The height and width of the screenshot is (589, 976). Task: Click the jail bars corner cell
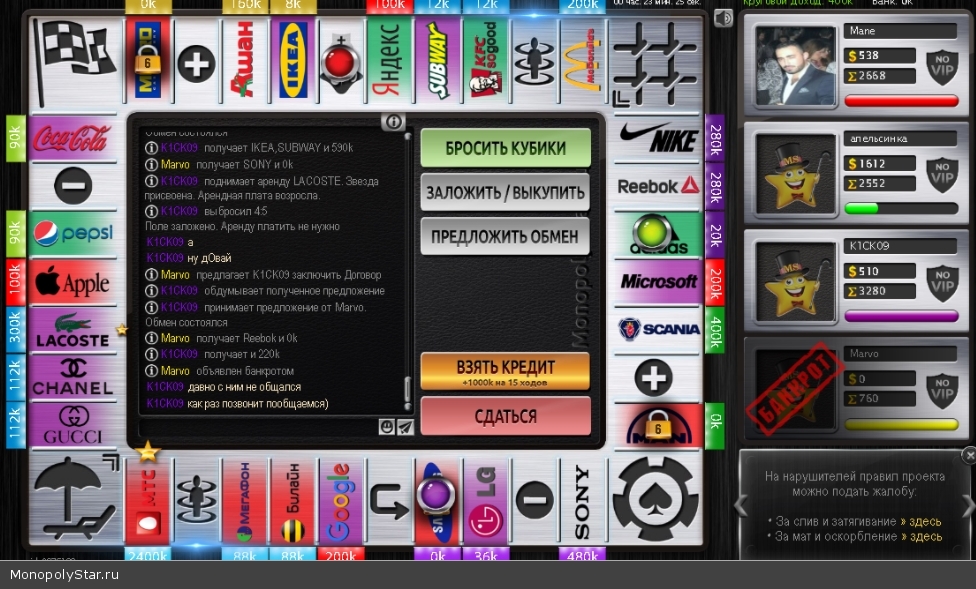(x=655, y=62)
